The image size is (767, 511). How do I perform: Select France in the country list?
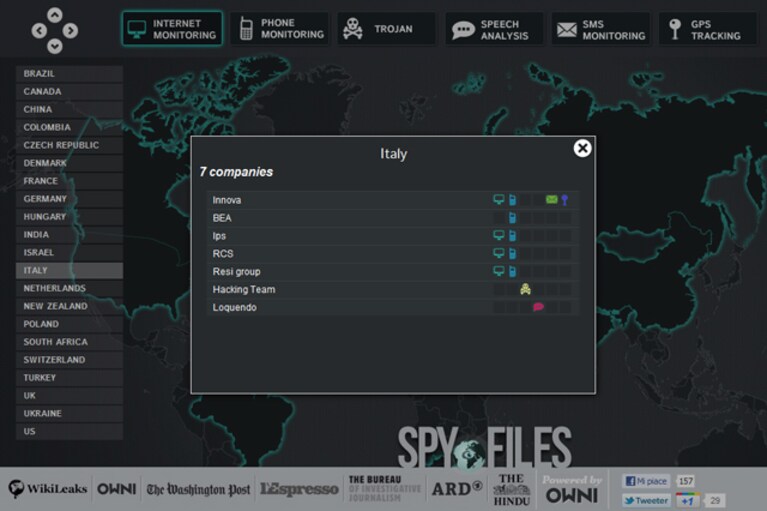tap(69, 181)
